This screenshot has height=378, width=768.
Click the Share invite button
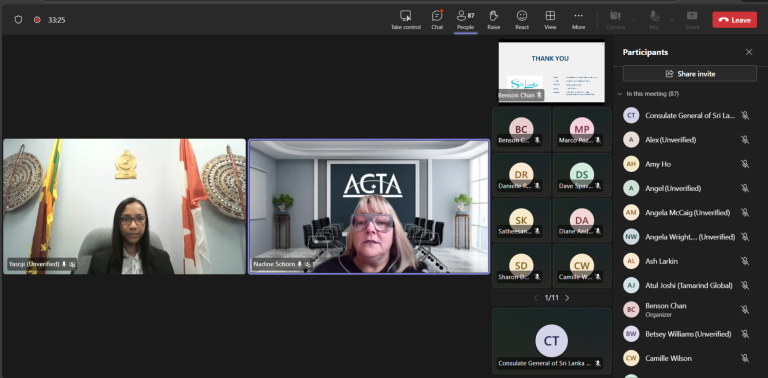690,74
